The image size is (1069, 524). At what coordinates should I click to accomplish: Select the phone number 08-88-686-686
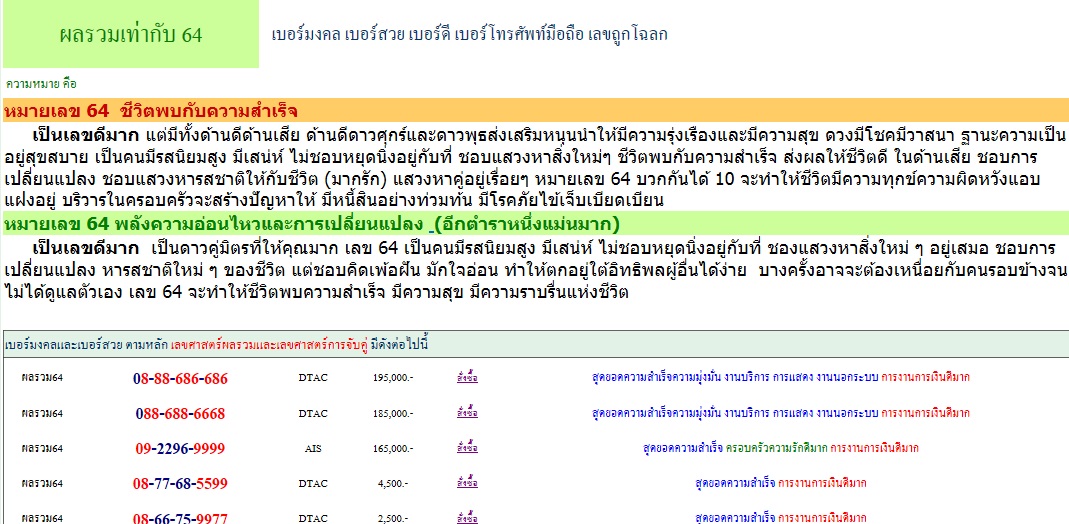point(181,379)
